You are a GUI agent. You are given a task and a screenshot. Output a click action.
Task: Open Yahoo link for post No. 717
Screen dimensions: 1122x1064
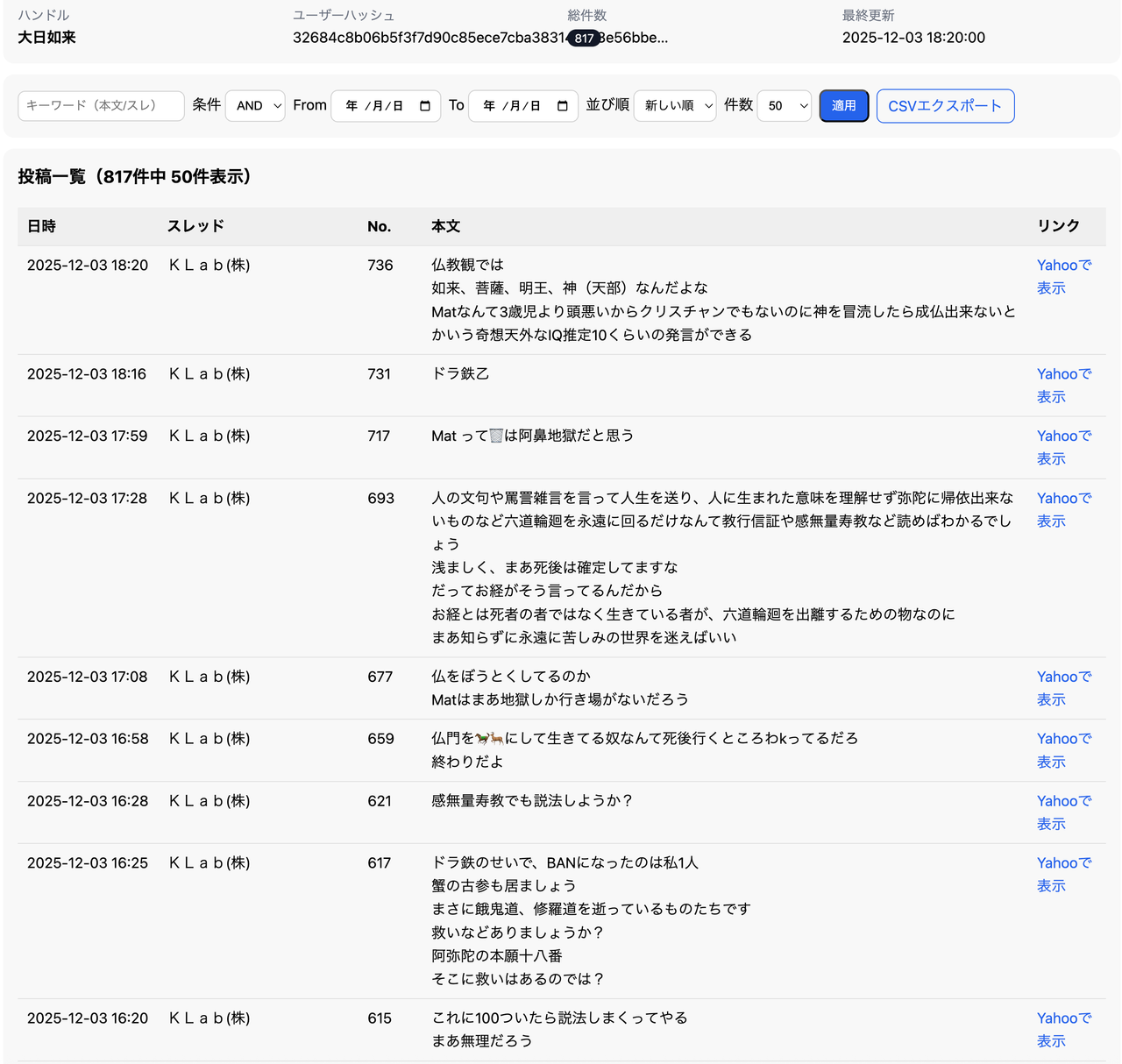click(1063, 447)
